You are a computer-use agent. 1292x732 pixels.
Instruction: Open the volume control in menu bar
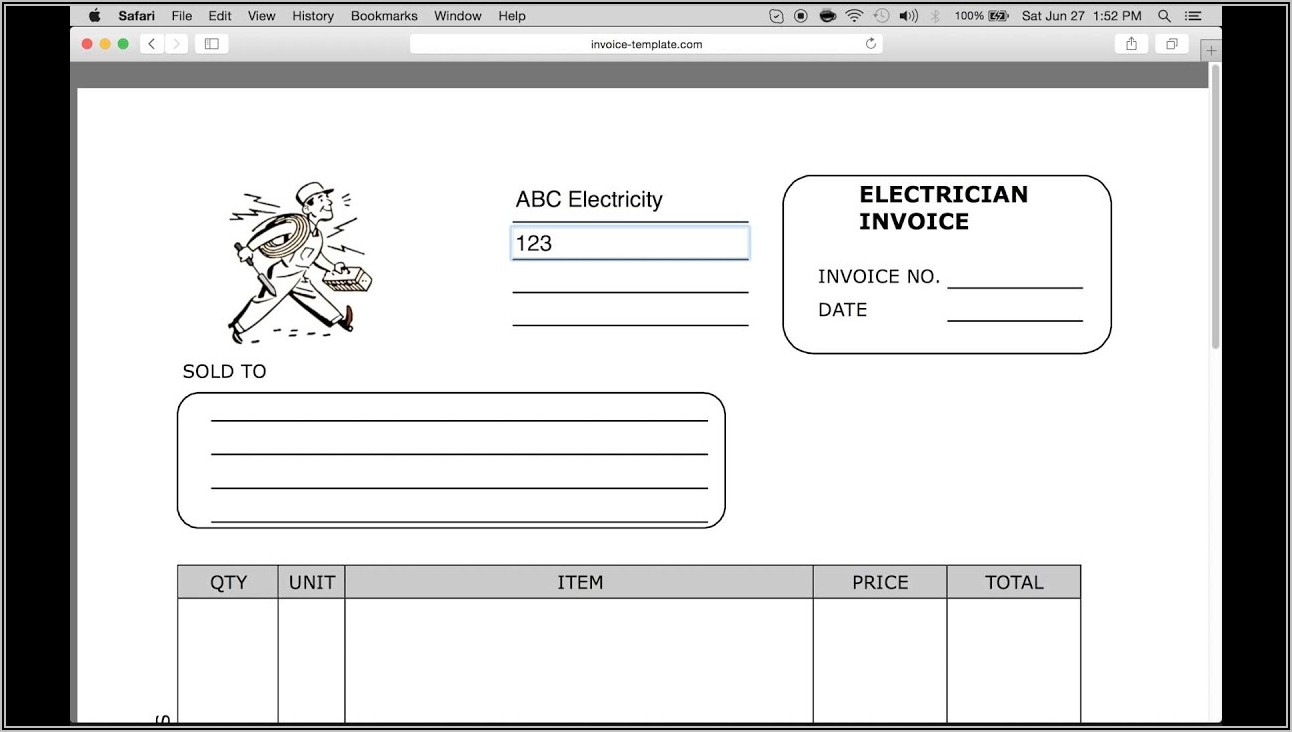click(x=908, y=16)
